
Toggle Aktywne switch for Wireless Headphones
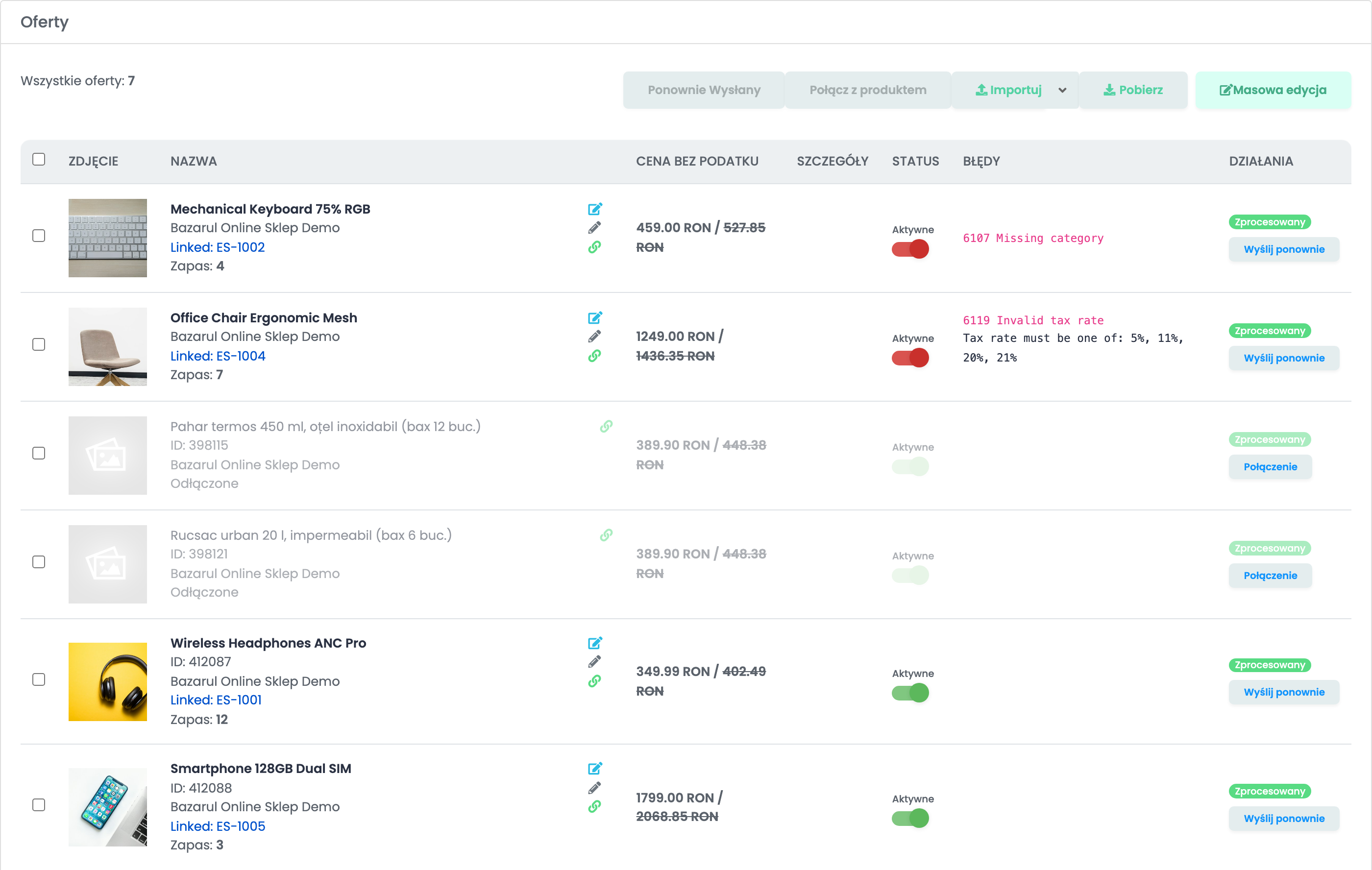pyautogui.click(x=910, y=693)
